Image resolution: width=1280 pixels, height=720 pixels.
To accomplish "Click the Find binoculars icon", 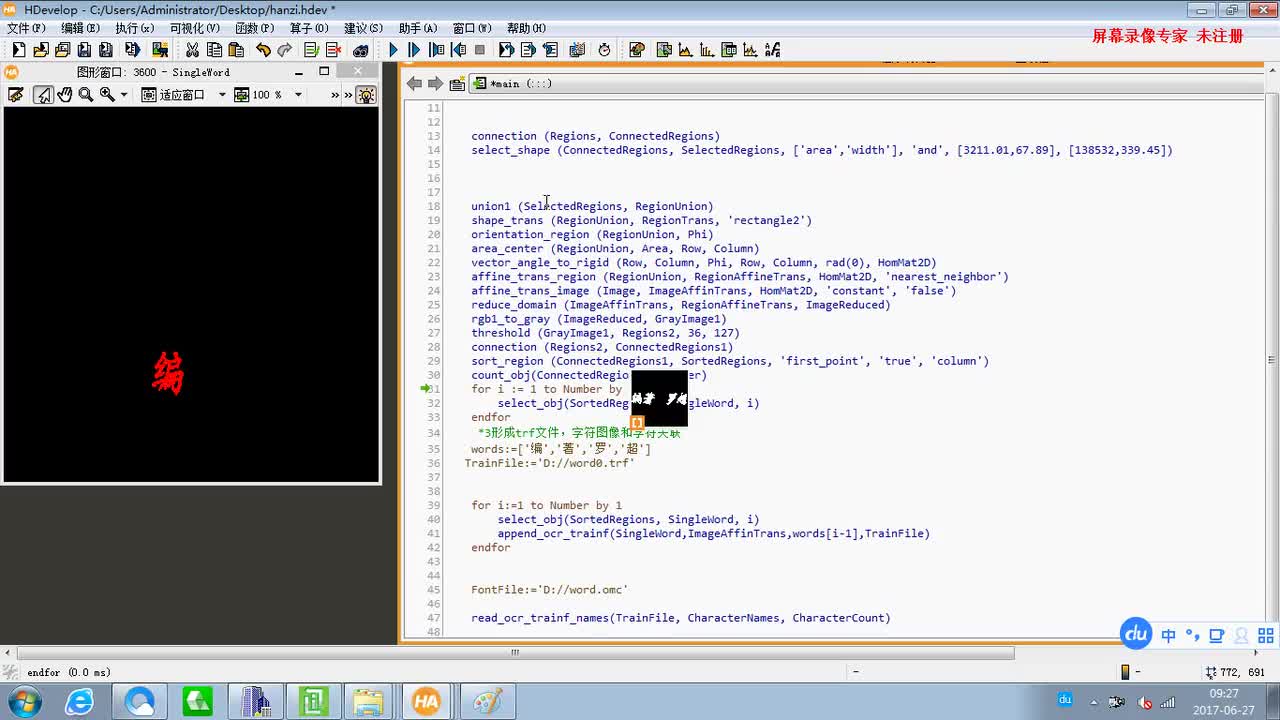I will (x=361, y=50).
